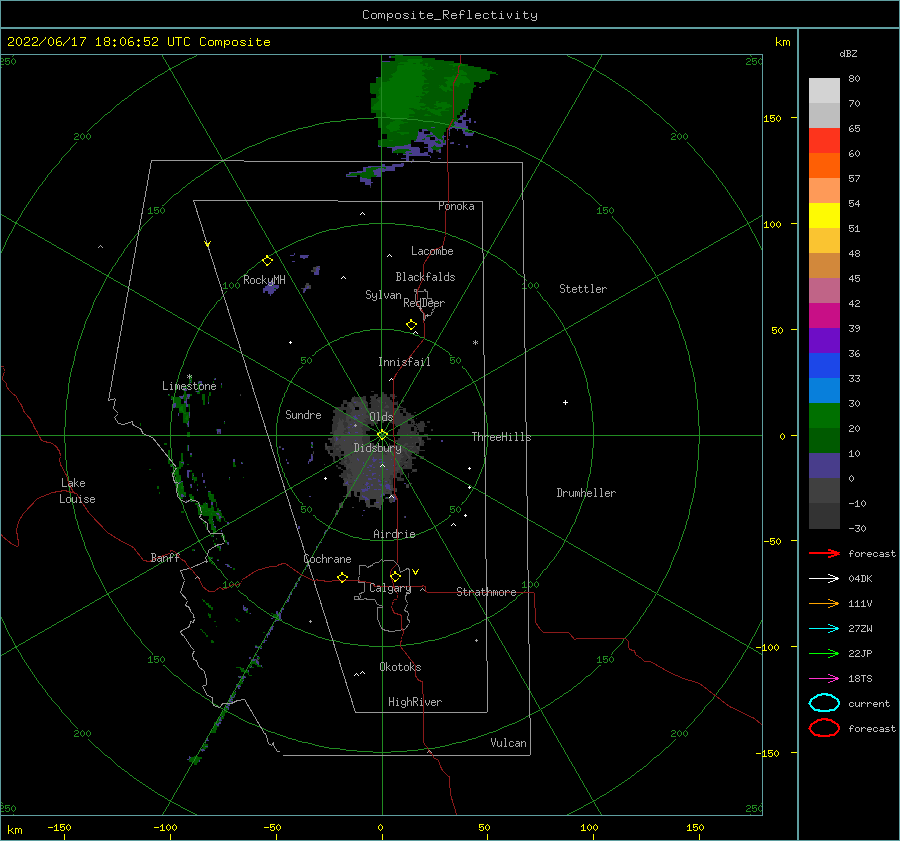
Task: Click the 18TS legend label
Action: 860,679
